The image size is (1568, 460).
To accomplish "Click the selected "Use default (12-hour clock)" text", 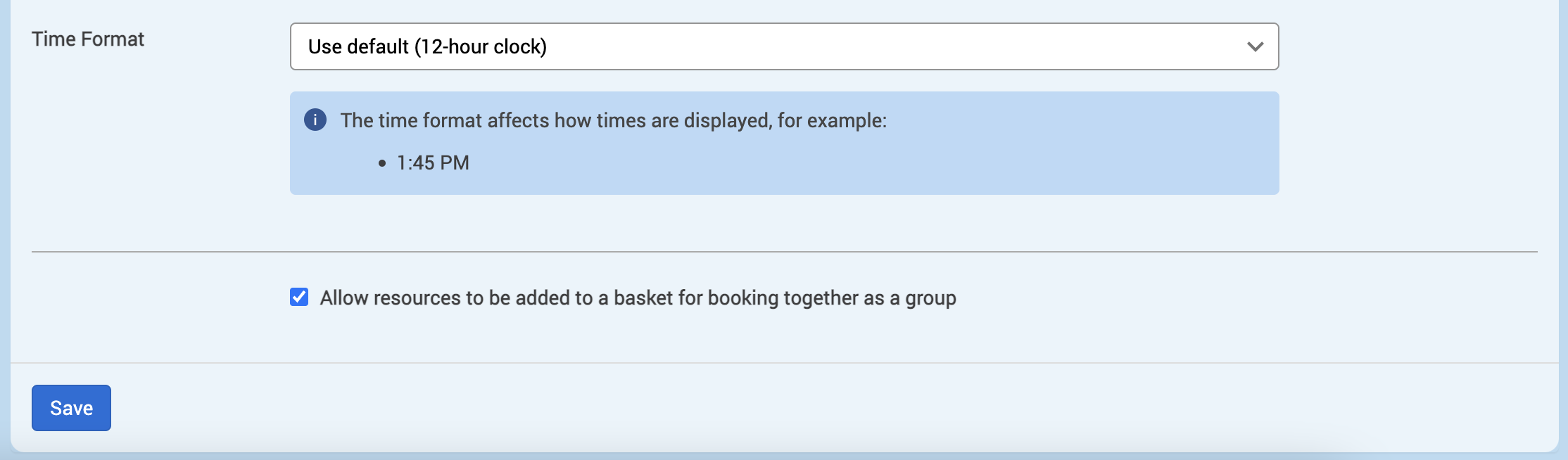I will click(x=427, y=47).
